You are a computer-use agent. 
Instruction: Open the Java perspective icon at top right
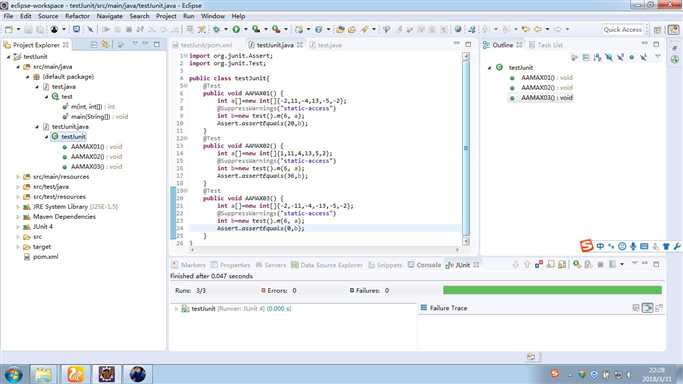click(x=674, y=30)
